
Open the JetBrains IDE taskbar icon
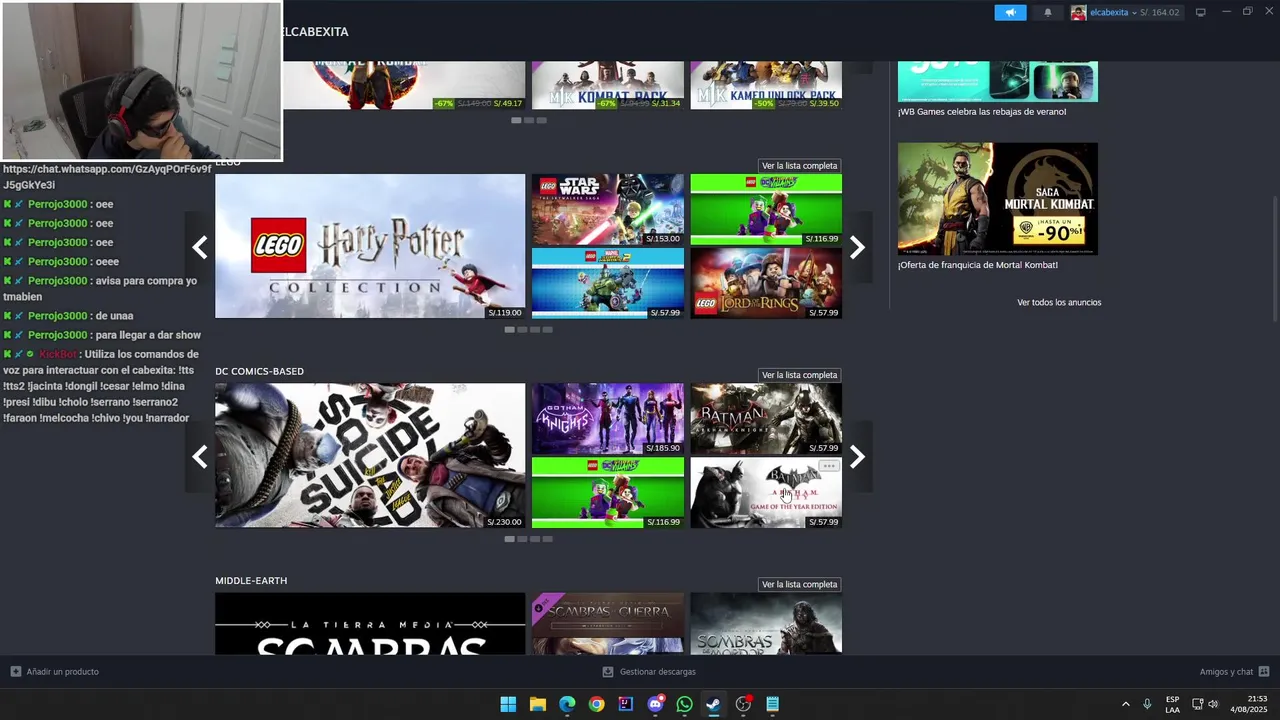point(626,704)
